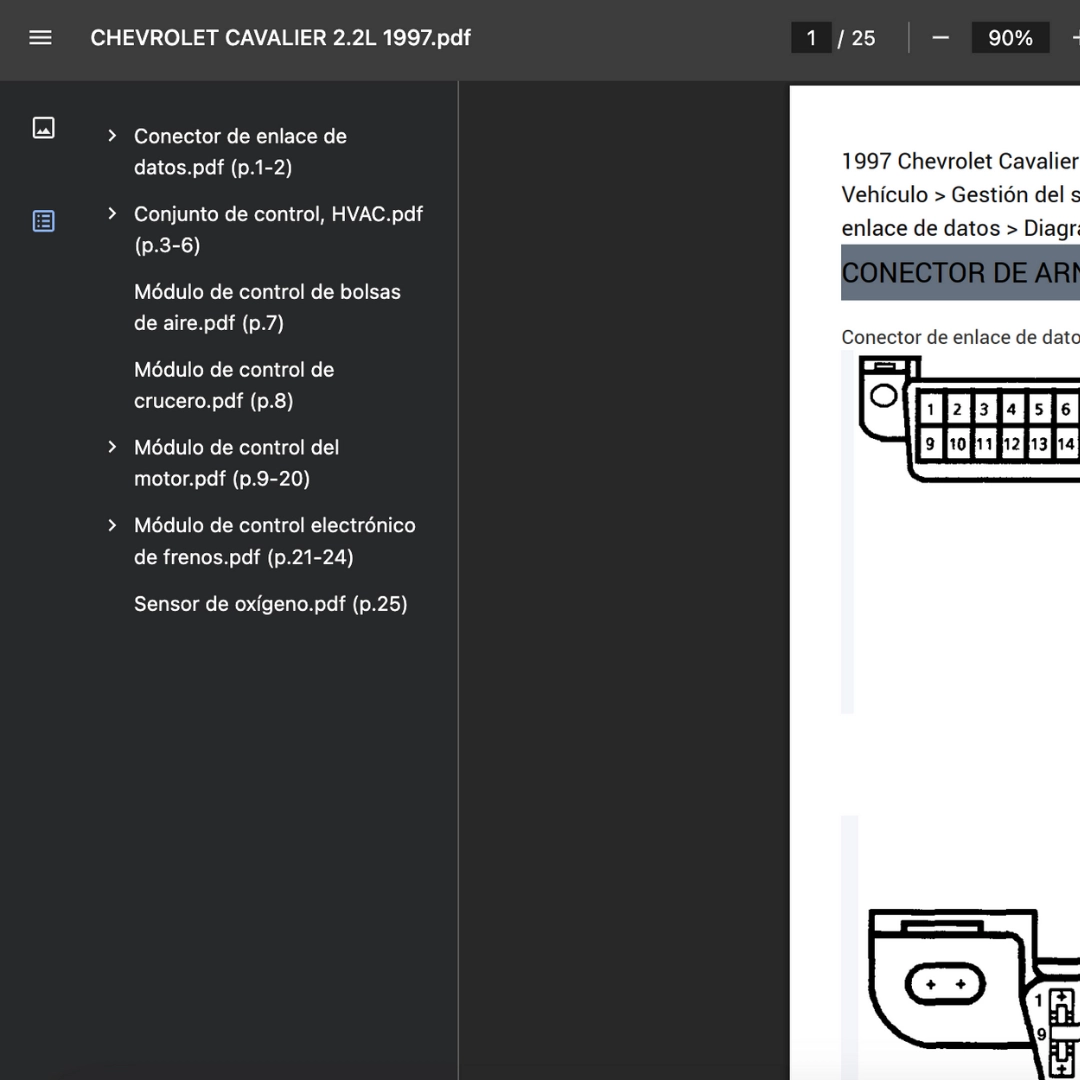Screen dimensions: 1080x1080
Task: Expand Módulo de control del motor.pdf outline
Action: pos(112,447)
